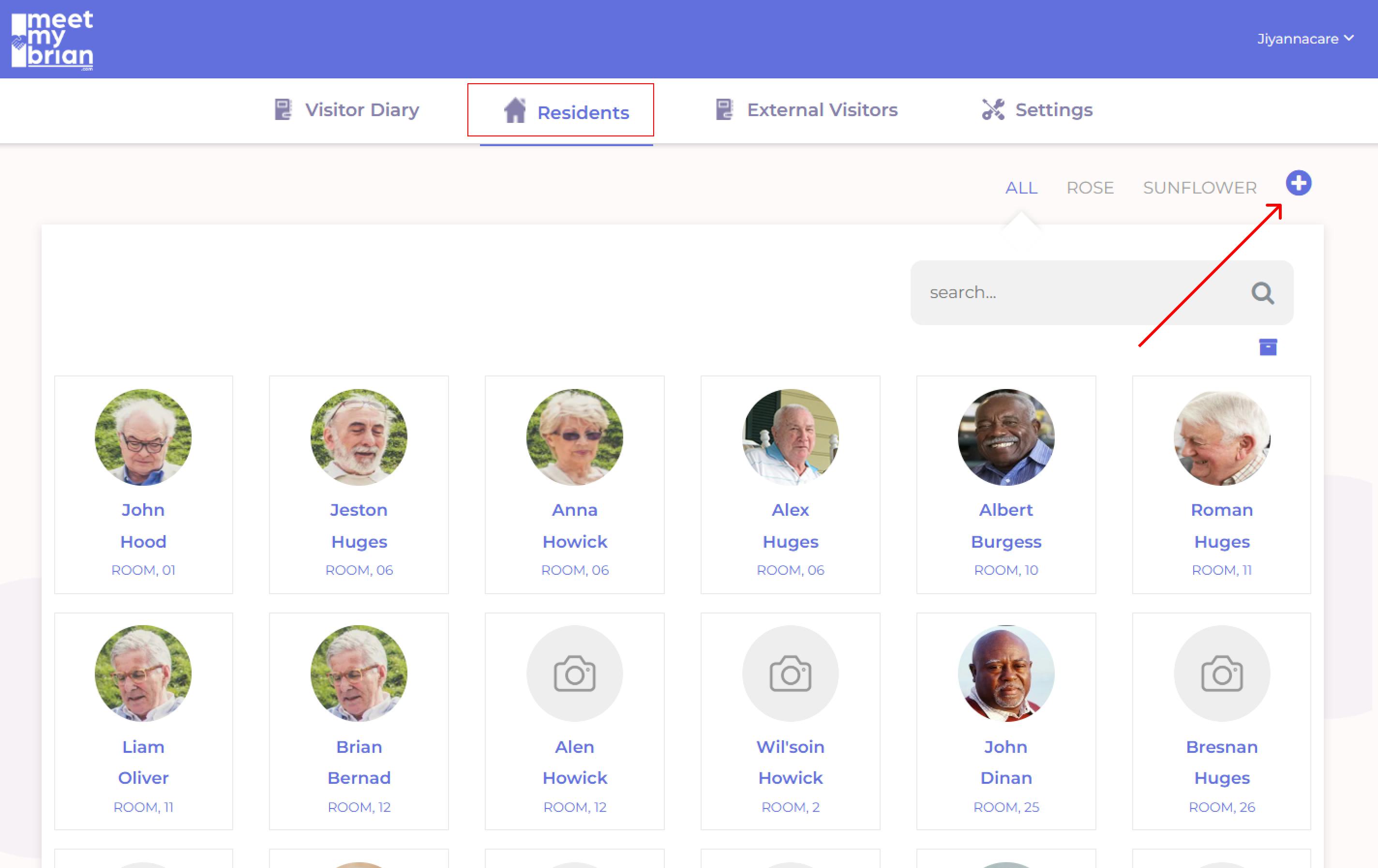Show ALL residents filter
Image resolution: width=1378 pixels, height=868 pixels.
[1021, 188]
